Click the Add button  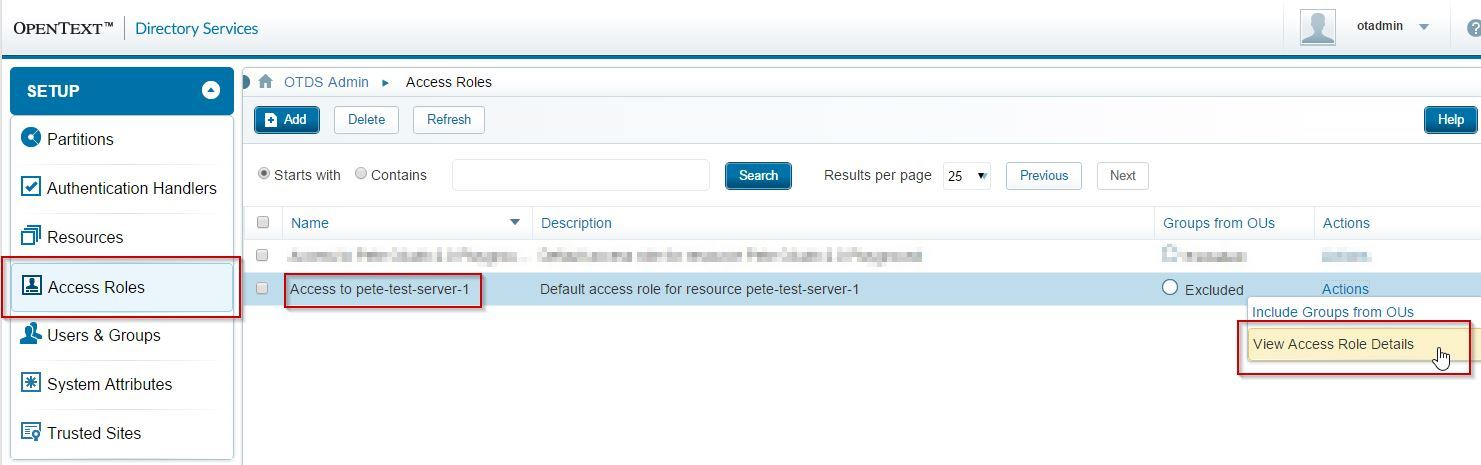286,119
